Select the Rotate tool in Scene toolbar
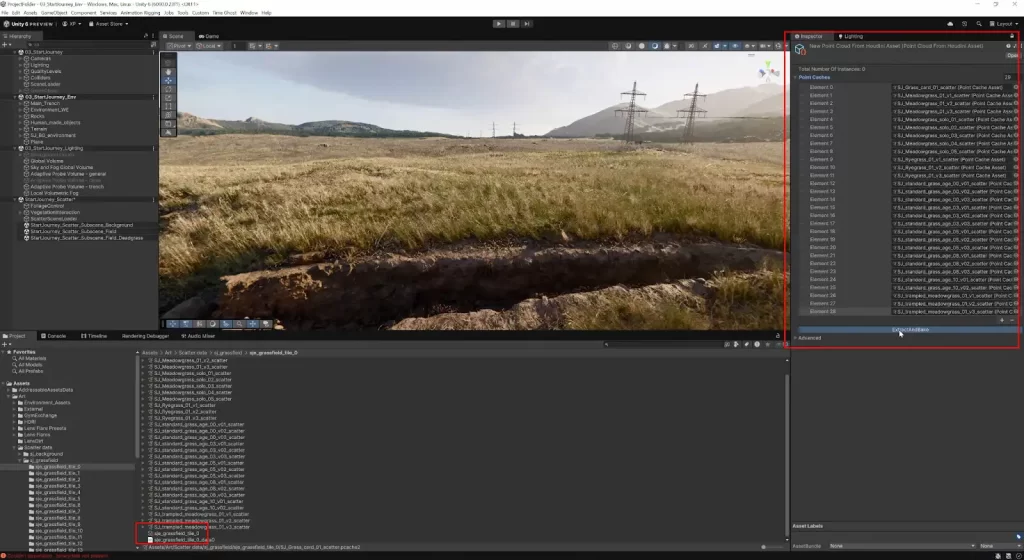Image resolution: width=1024 pixels, height=560 pixels. (168, 90)
